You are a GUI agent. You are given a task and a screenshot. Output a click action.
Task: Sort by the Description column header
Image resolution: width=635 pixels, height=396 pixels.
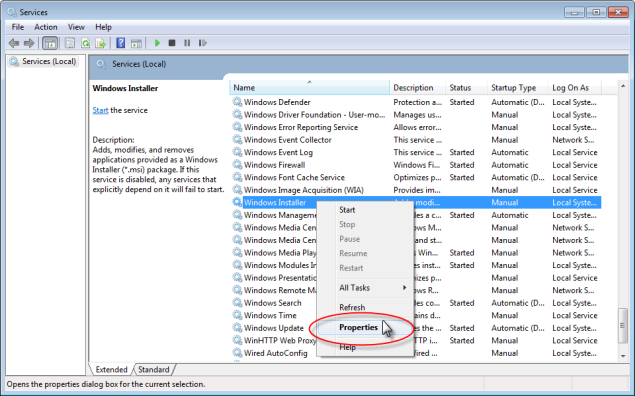[x=417, y=87]
